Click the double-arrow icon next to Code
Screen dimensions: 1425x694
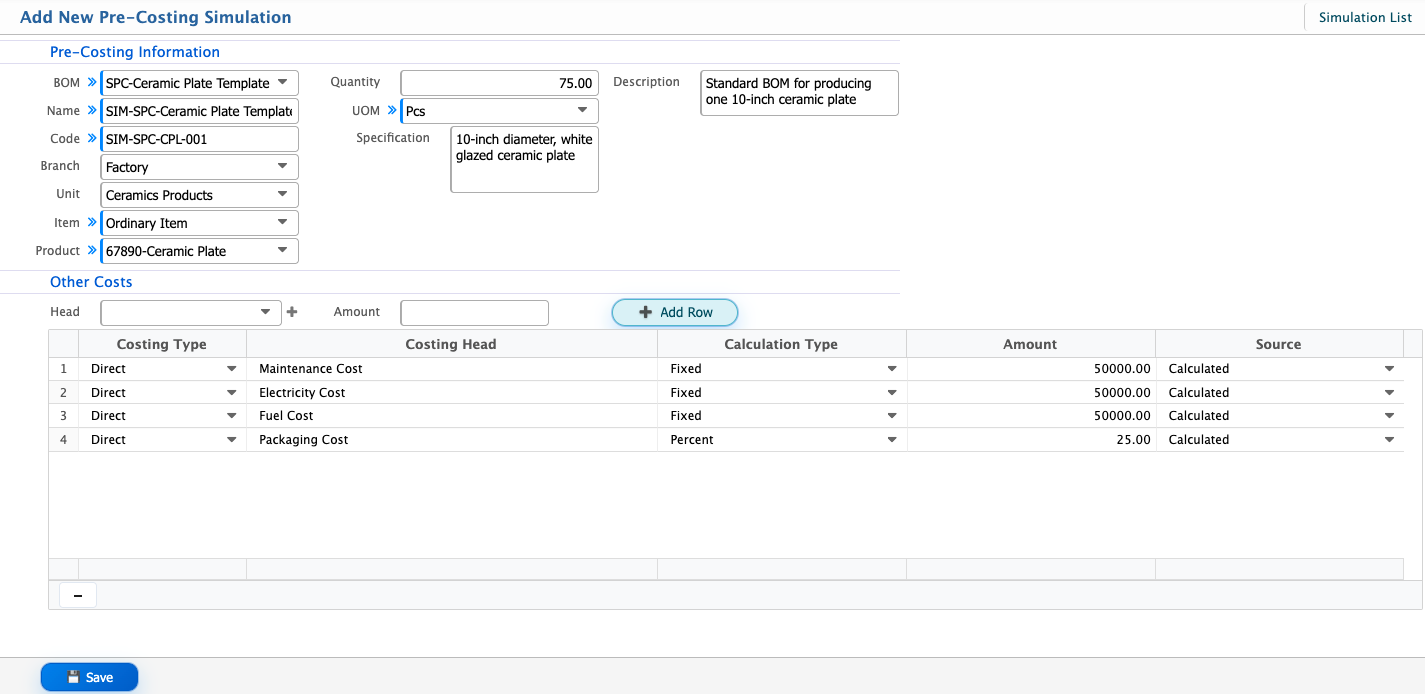(x=92, y=139)
